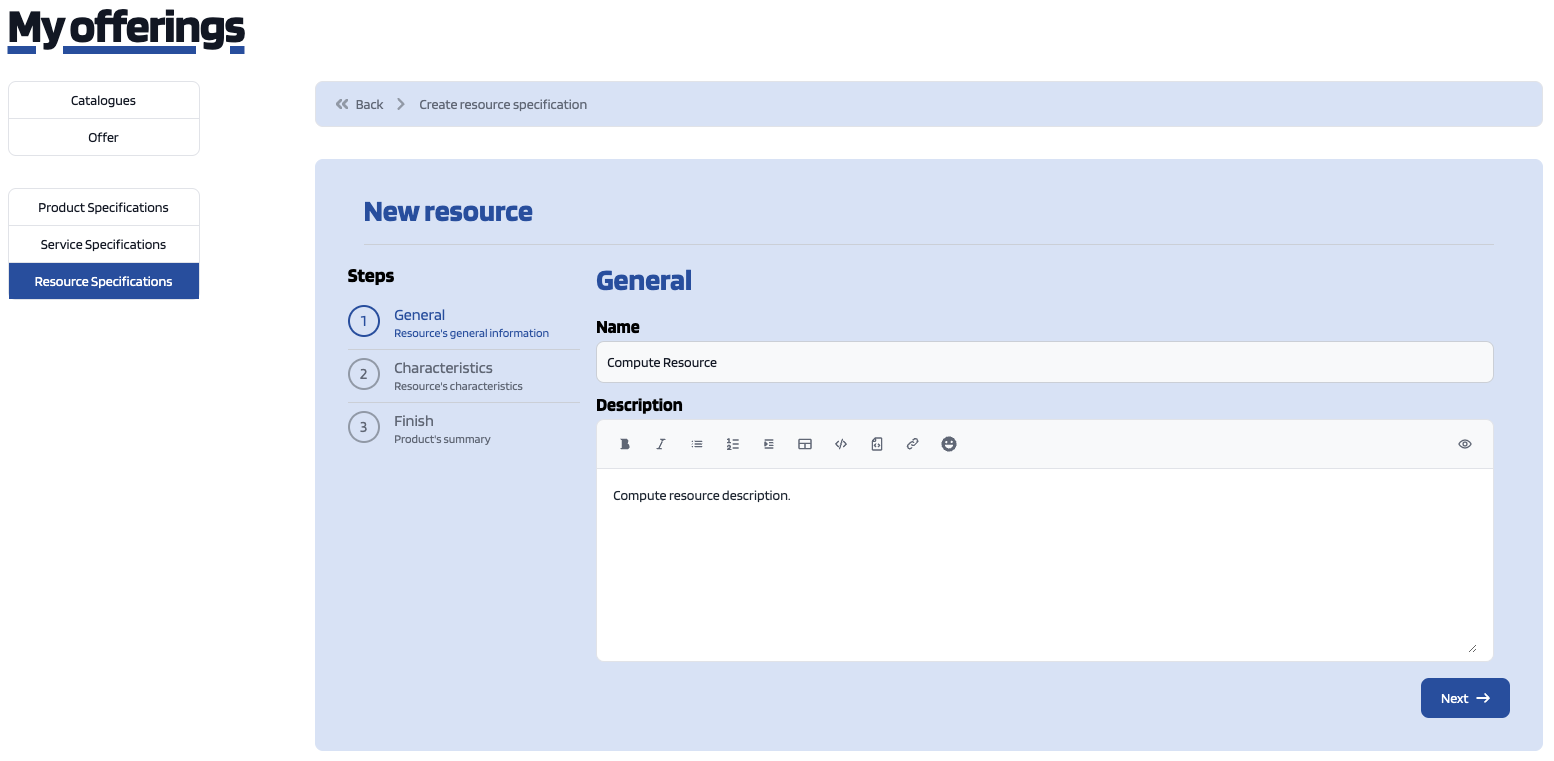
Task: Select step 1 General
Action: [x=463, y=322]
